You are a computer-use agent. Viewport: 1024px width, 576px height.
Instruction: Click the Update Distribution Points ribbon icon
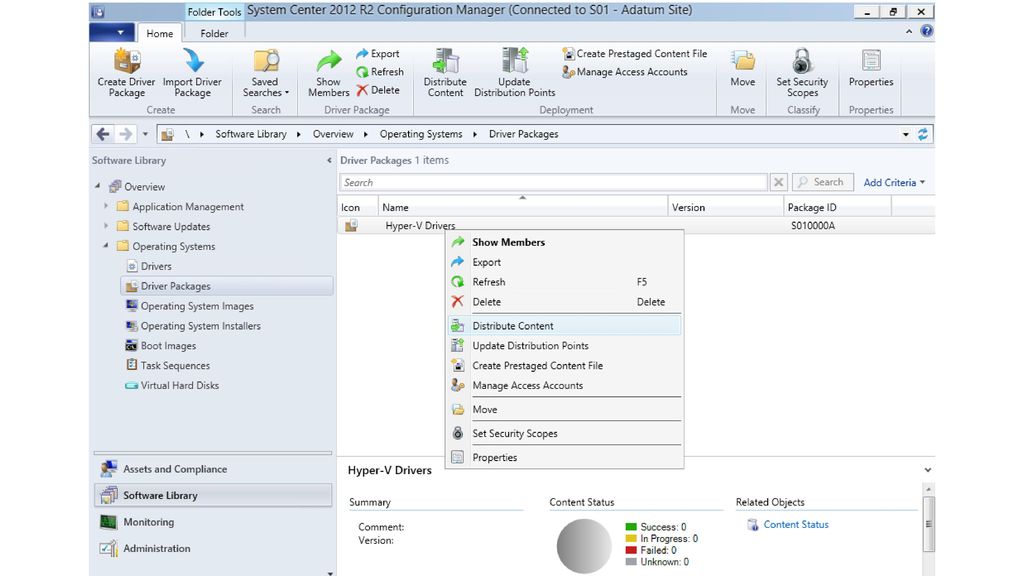click(x=515, y=72)
